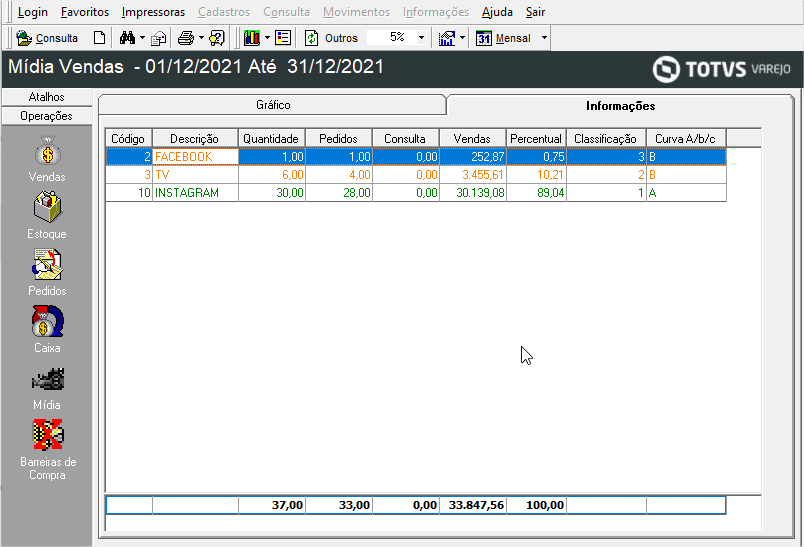Click the Sair menu item

tap(535, 12)
